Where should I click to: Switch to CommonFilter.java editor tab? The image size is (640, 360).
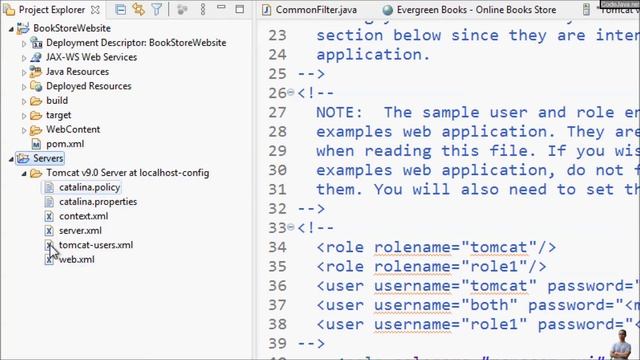point(316,10)
